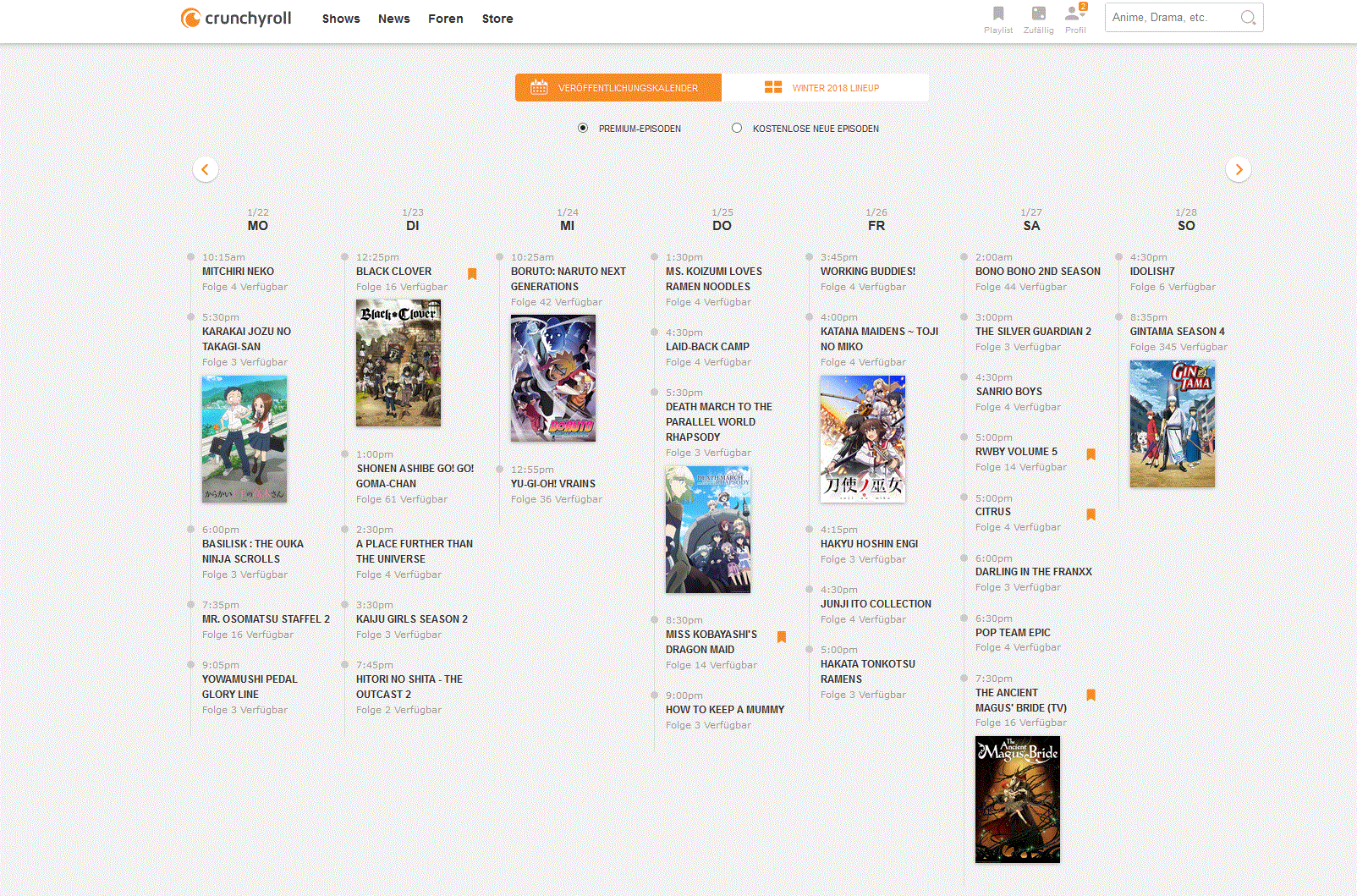Open Boruto: Naruto Next Generations link
Viewport: 1357px width, 896px height.
click(x=569, y=279)
